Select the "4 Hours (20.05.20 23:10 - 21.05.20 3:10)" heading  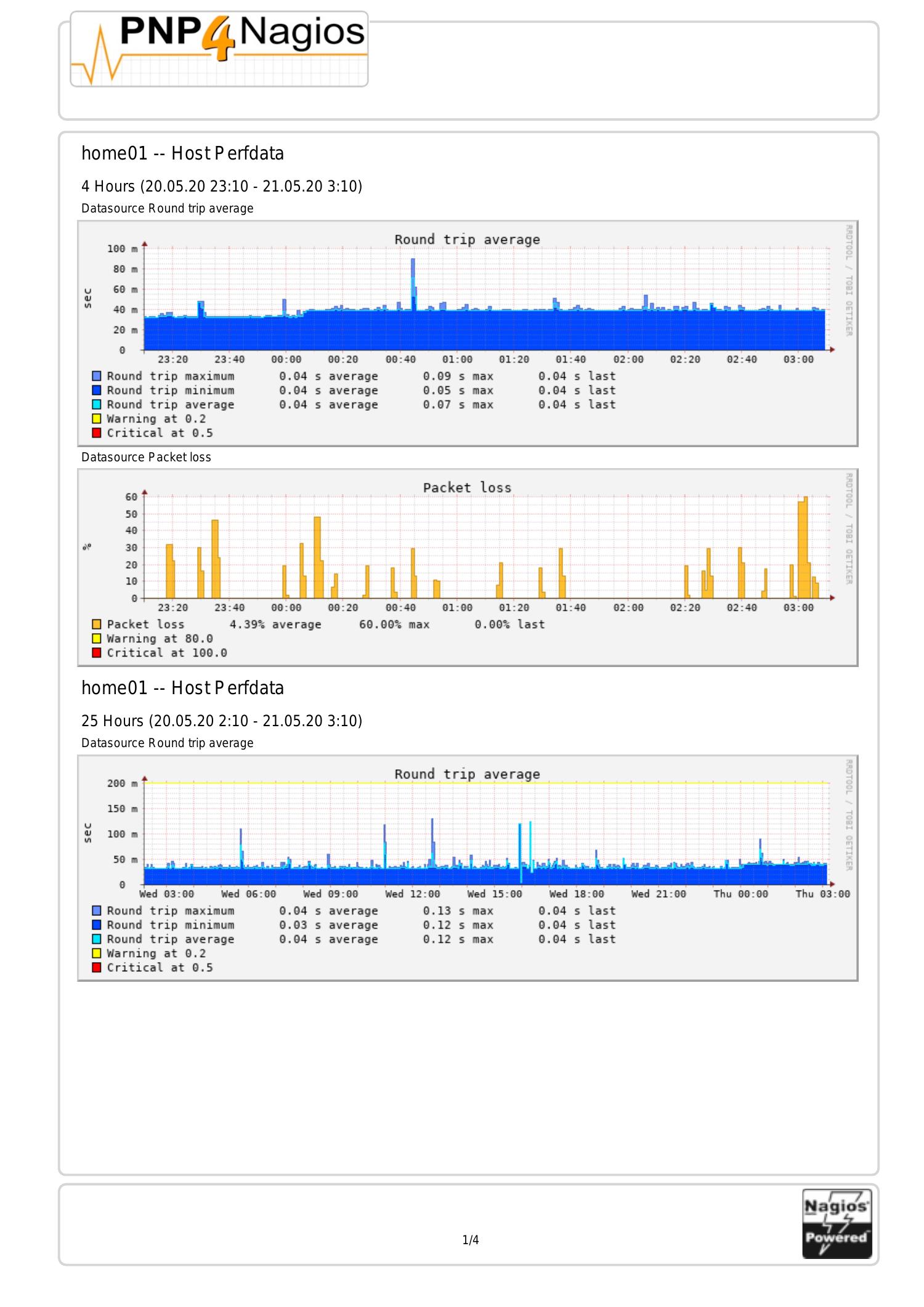[222, 187]
